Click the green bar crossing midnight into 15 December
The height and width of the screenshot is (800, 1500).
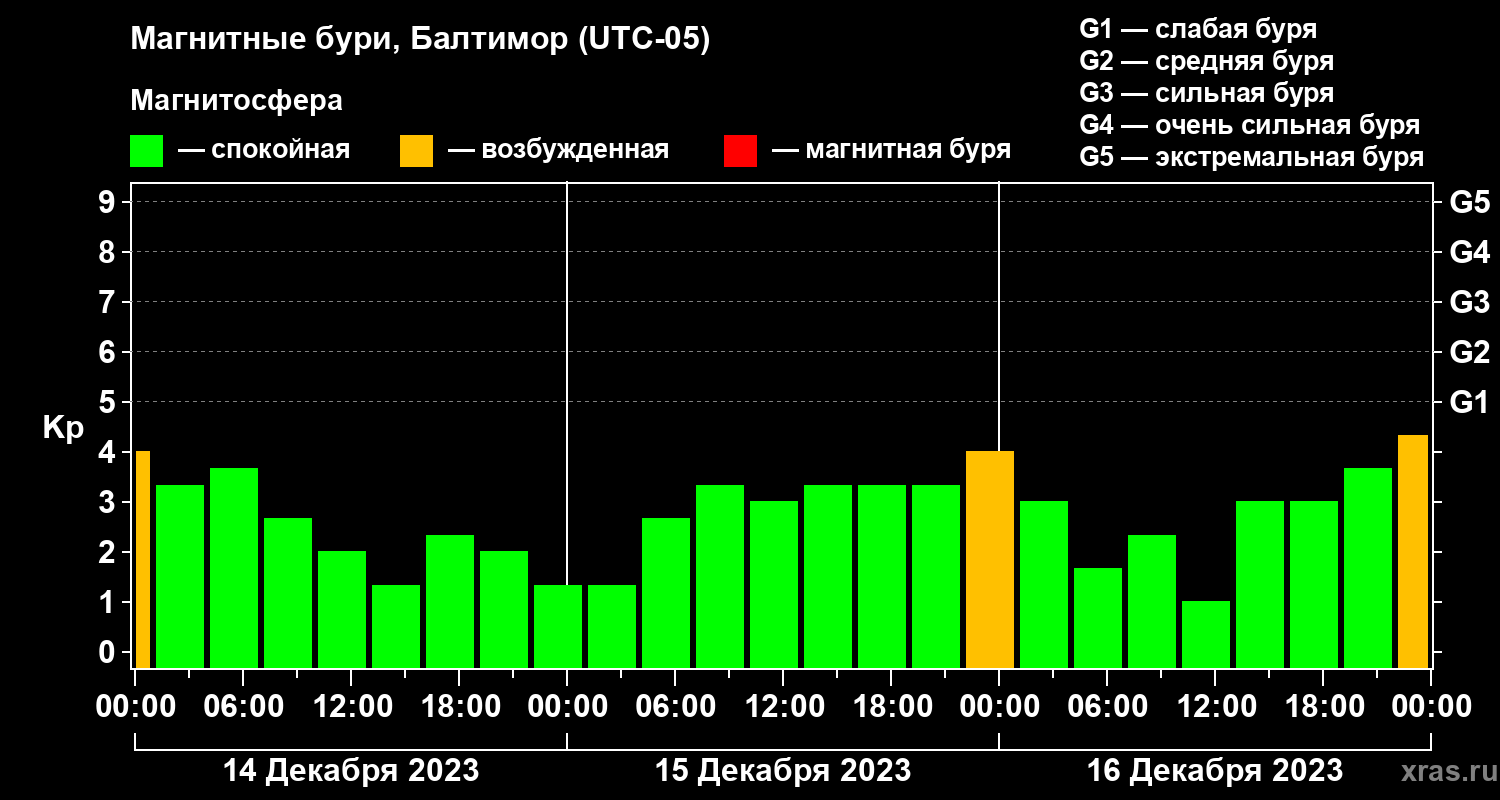coord(558,626)
